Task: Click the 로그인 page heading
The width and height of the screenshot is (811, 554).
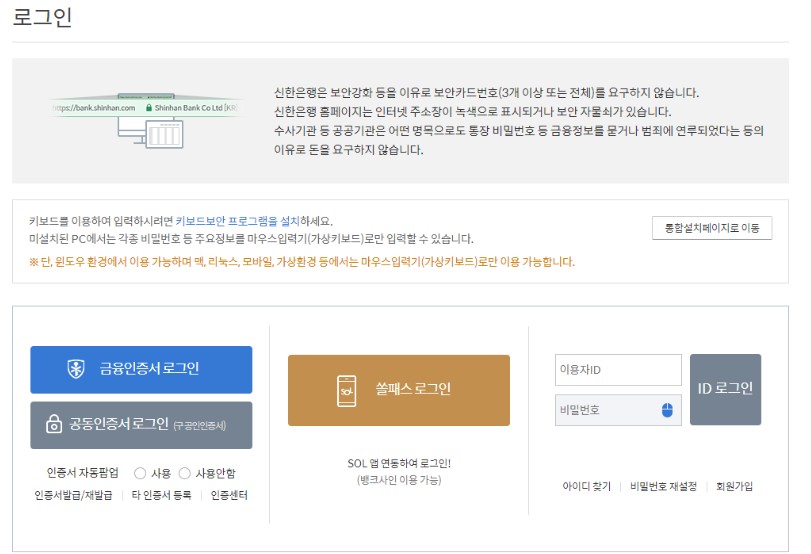Action: tap(42, 17)
